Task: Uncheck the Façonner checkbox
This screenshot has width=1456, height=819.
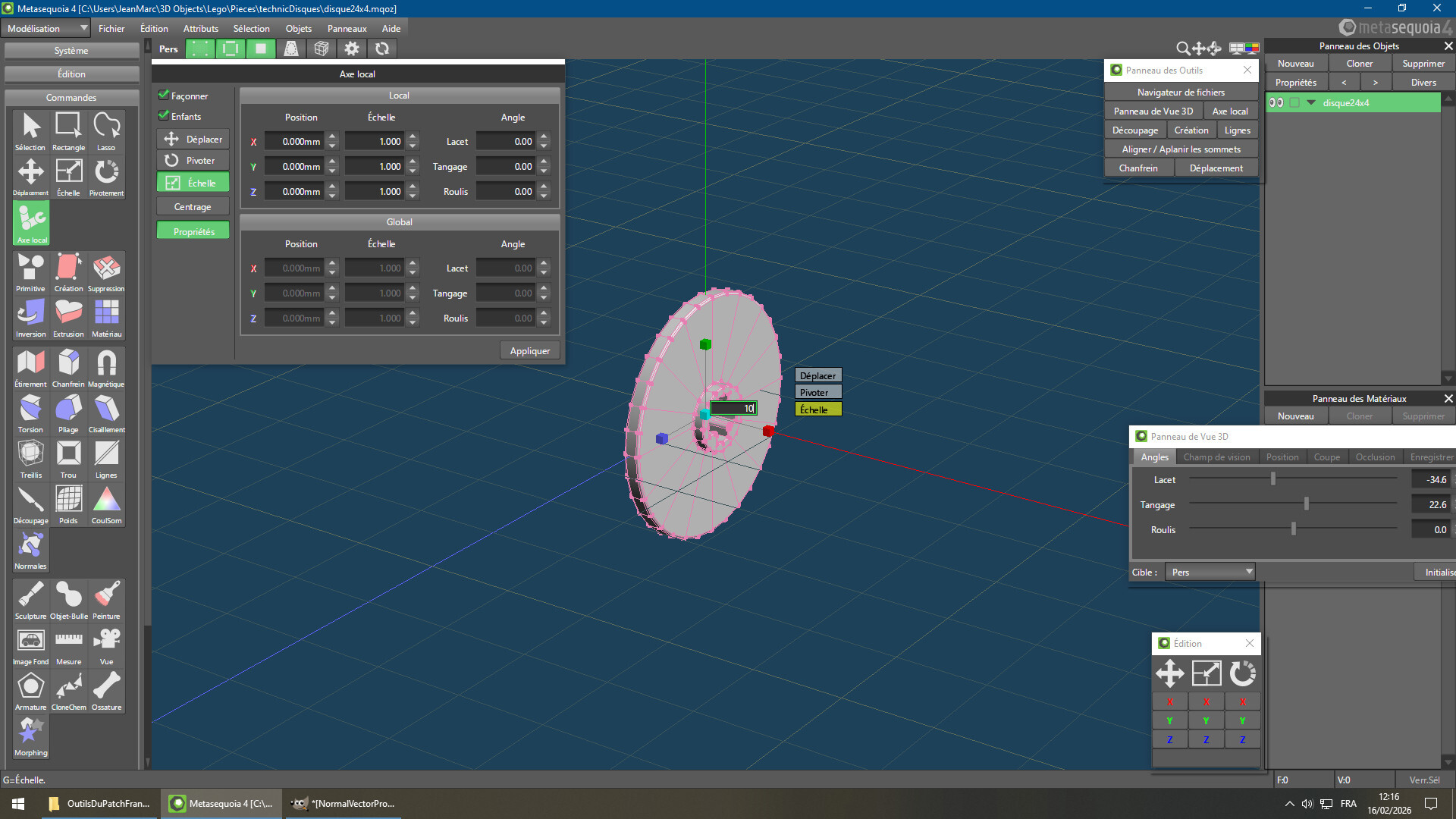Action: click(163, 96)
